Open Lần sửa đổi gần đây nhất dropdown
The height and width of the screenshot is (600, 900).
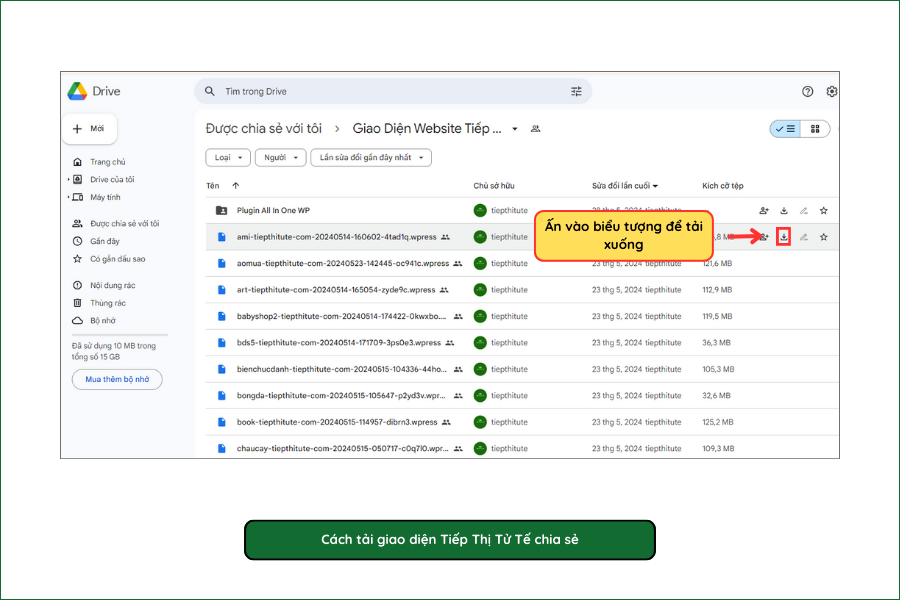click(x=371, y=157)
